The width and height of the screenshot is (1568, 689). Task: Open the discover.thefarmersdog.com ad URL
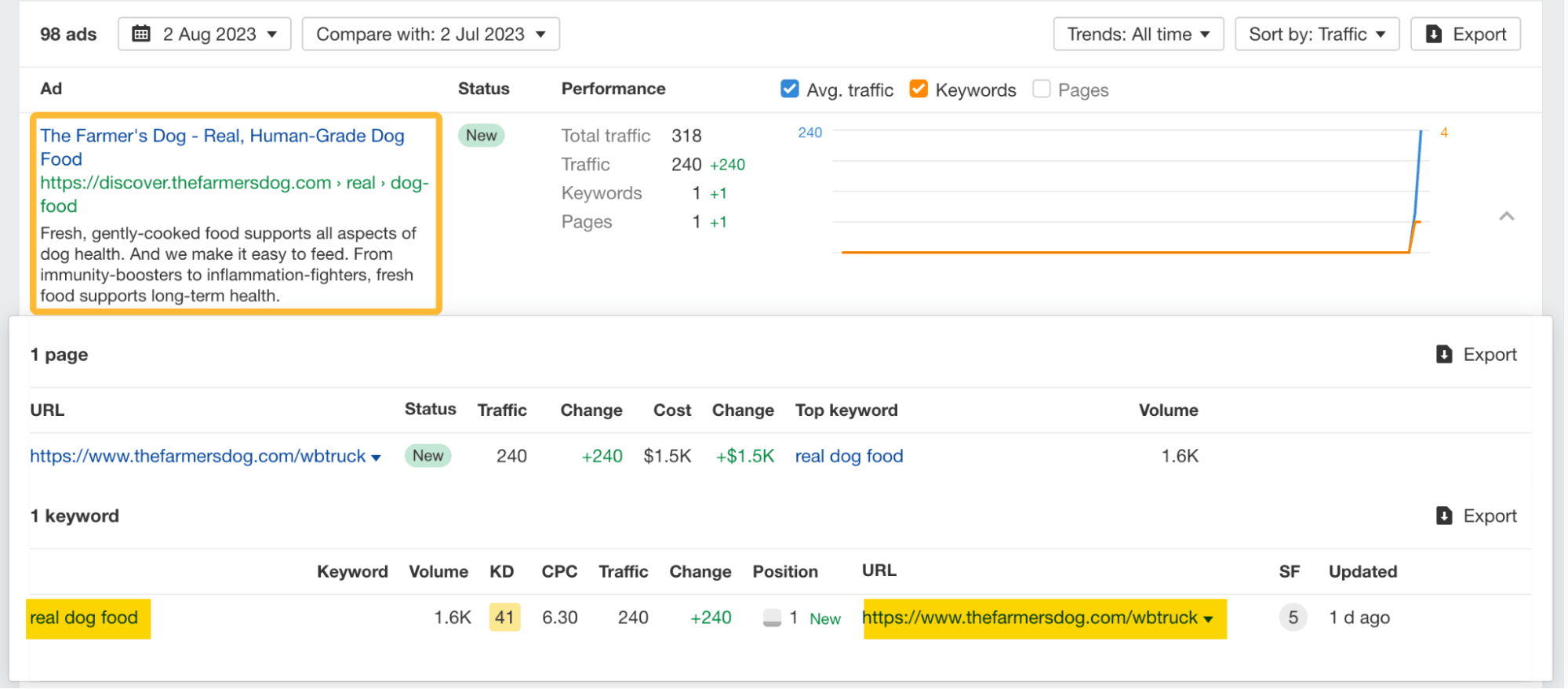[x=234, y=195]
